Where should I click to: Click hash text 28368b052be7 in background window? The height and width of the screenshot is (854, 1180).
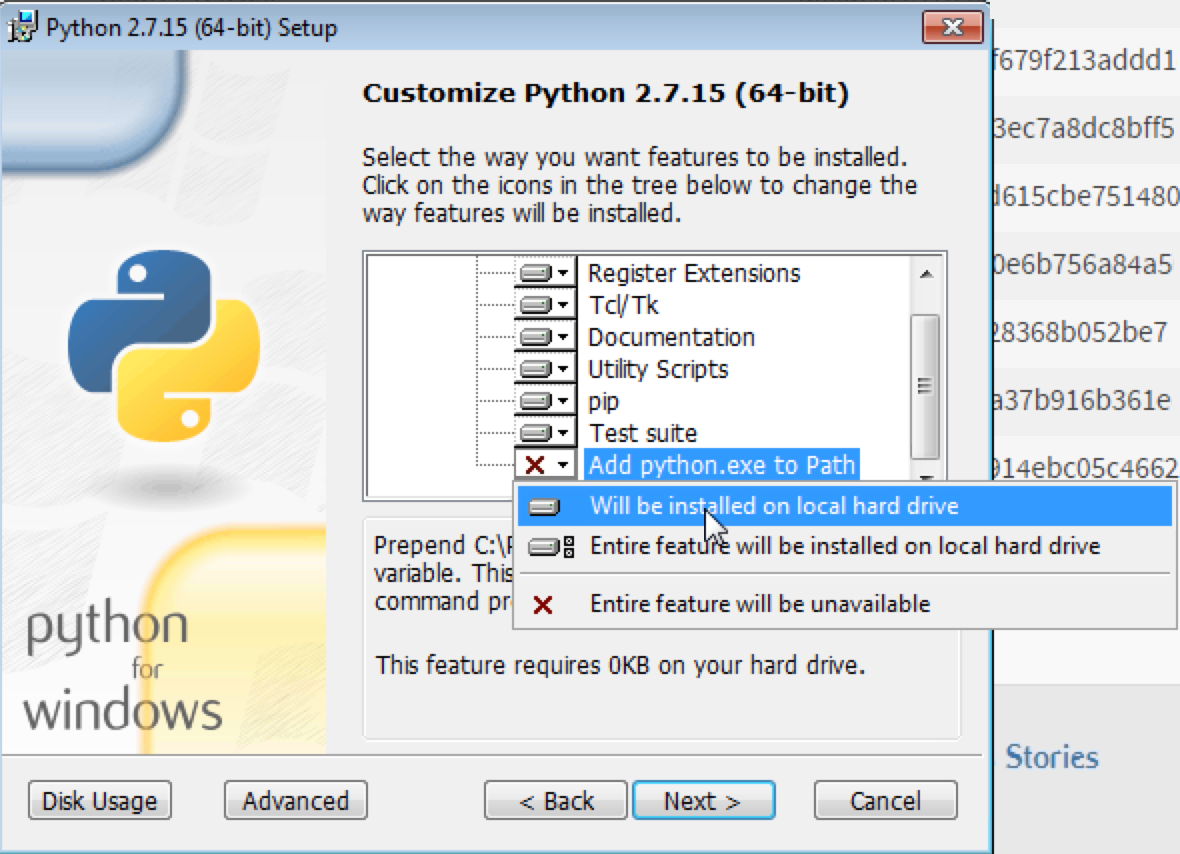pyautogui.click(x=1081, y=332)
